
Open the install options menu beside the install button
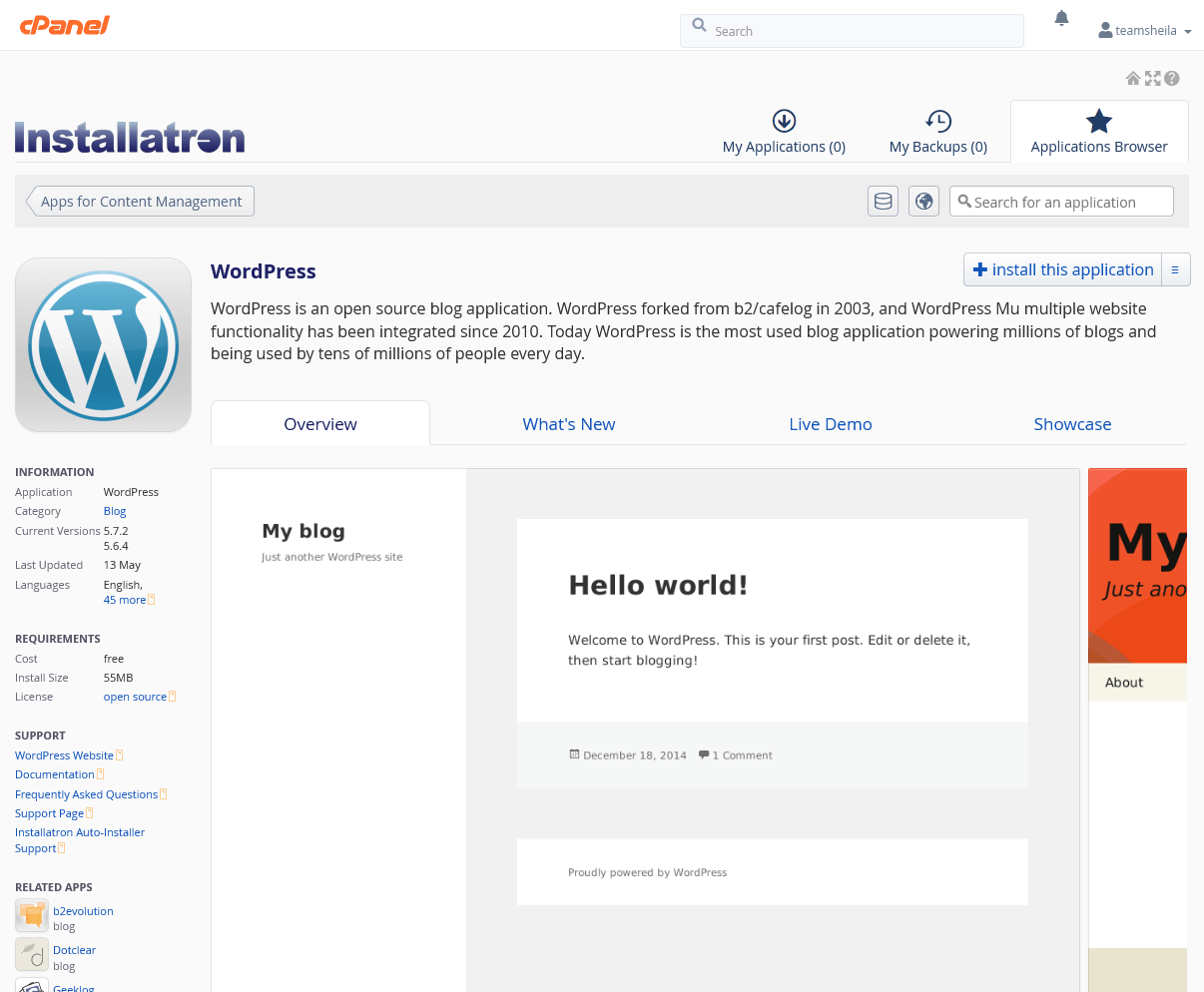point(1175,269)
